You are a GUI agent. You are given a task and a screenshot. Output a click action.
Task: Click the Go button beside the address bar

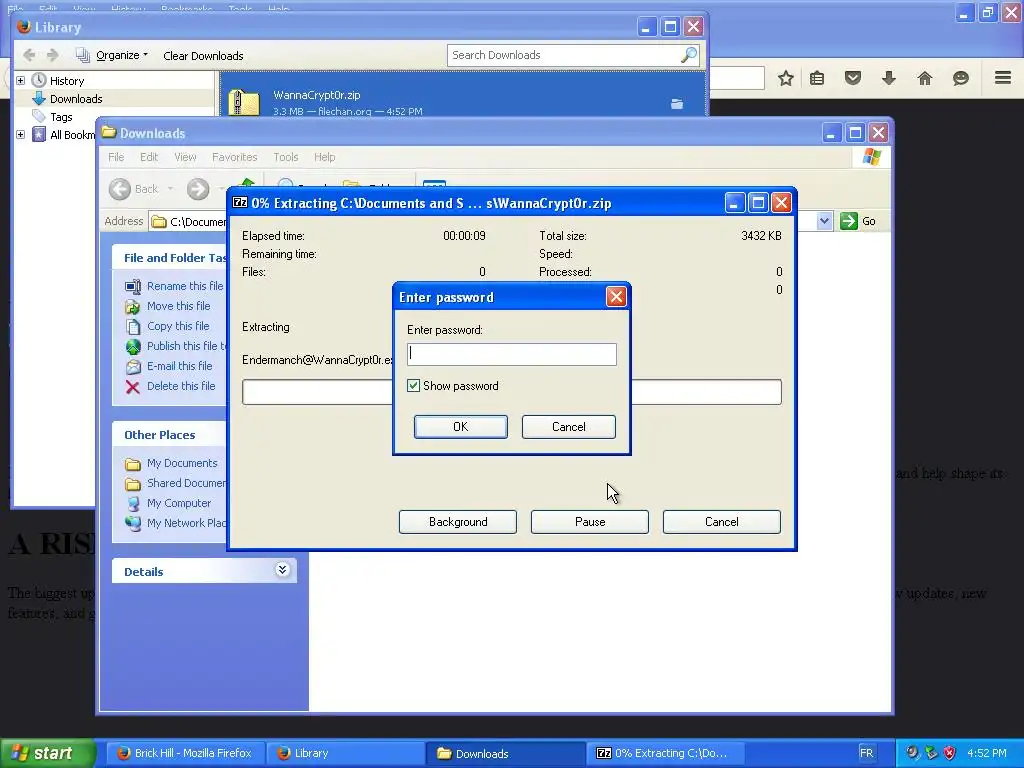858,221
